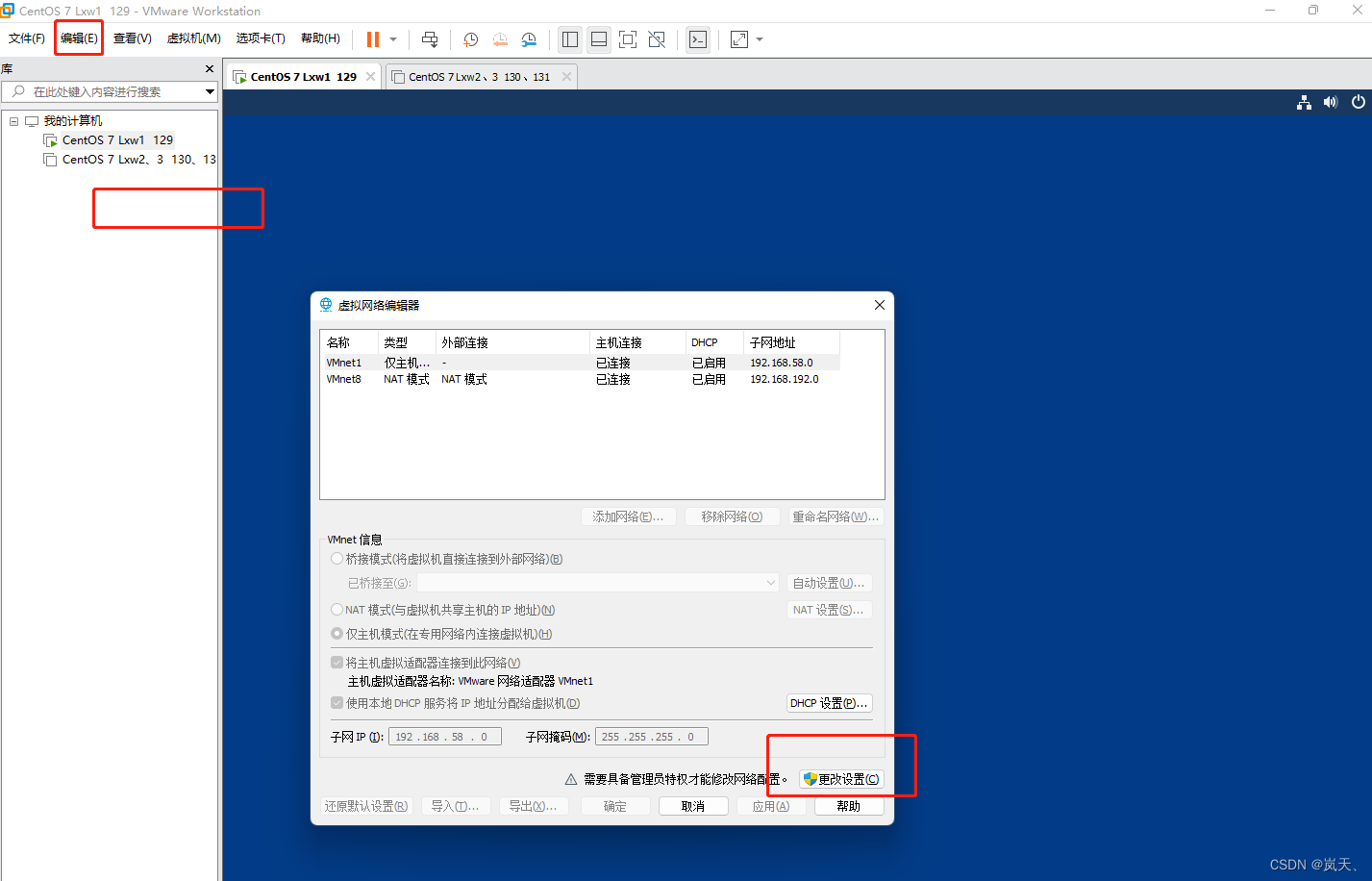This screenshot has height=881, width=1372.
Task: Click the shield icon on 更改设置 button
Action: point(810,779)
